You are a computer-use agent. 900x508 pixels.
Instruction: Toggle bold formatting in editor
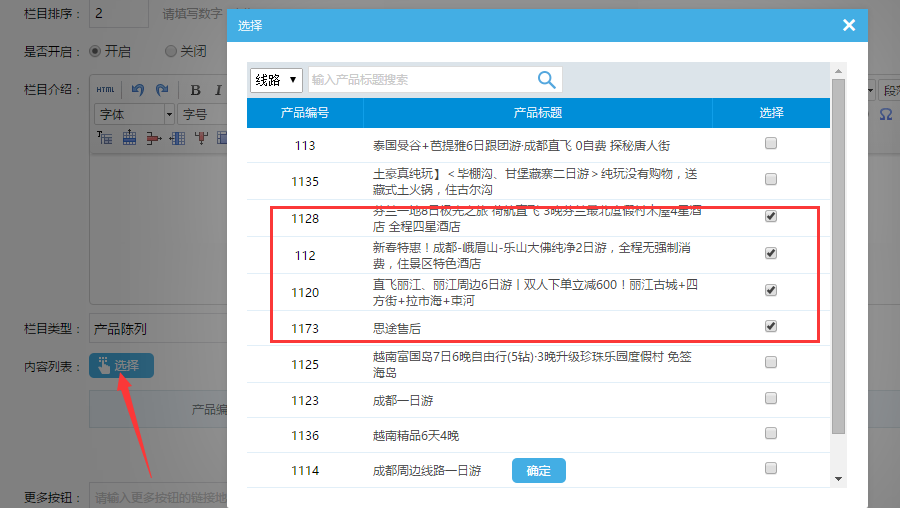pyautogui.click(x=196, y=90)
